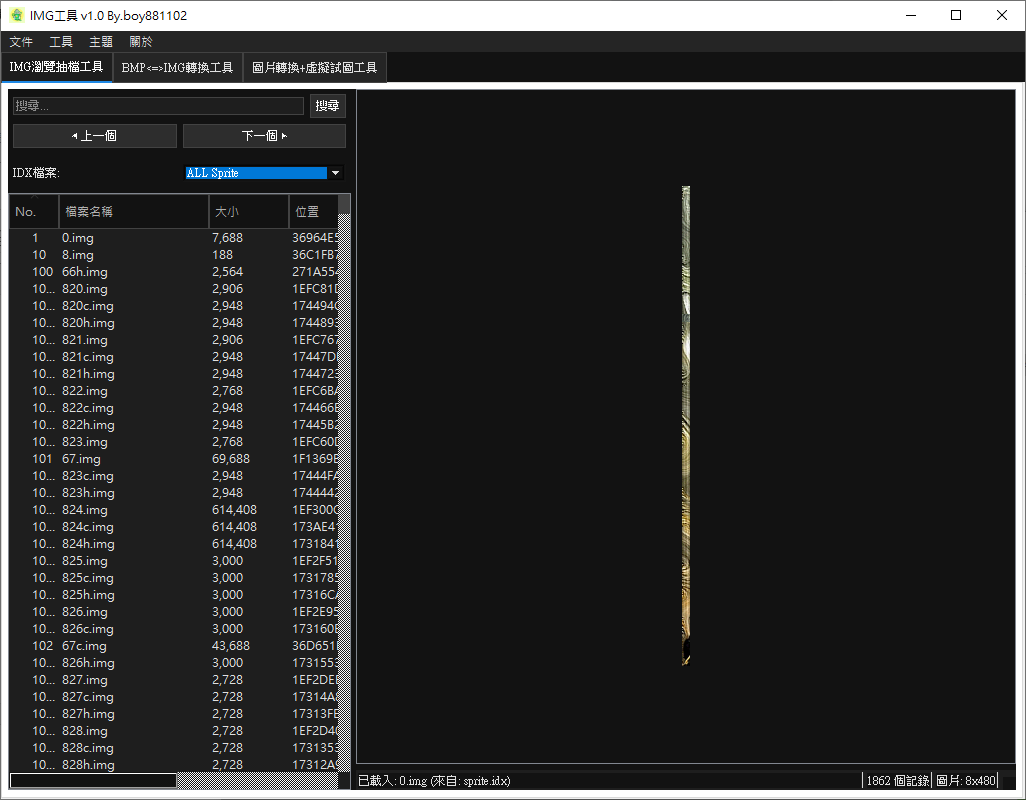Image resolution: width=1026 pixels, height=800 pixels.
Task: Select the 825h.img row
Action: coord(175,595)
